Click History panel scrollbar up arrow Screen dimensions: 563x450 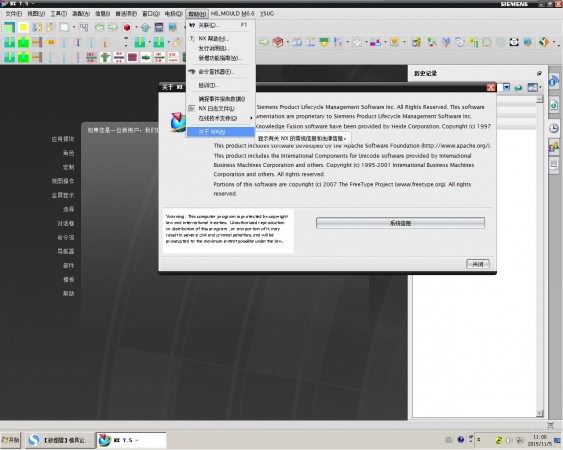point(539,99)
